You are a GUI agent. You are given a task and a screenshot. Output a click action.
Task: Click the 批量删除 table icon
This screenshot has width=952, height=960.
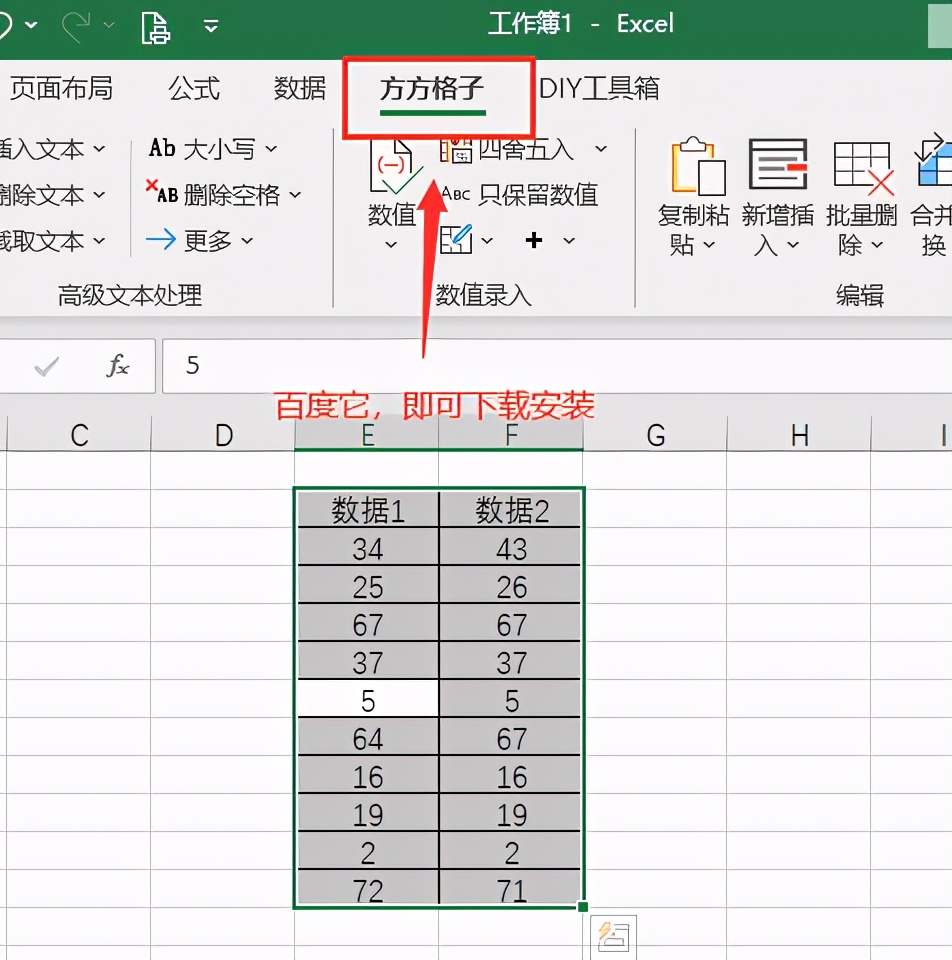coord(863,168)
